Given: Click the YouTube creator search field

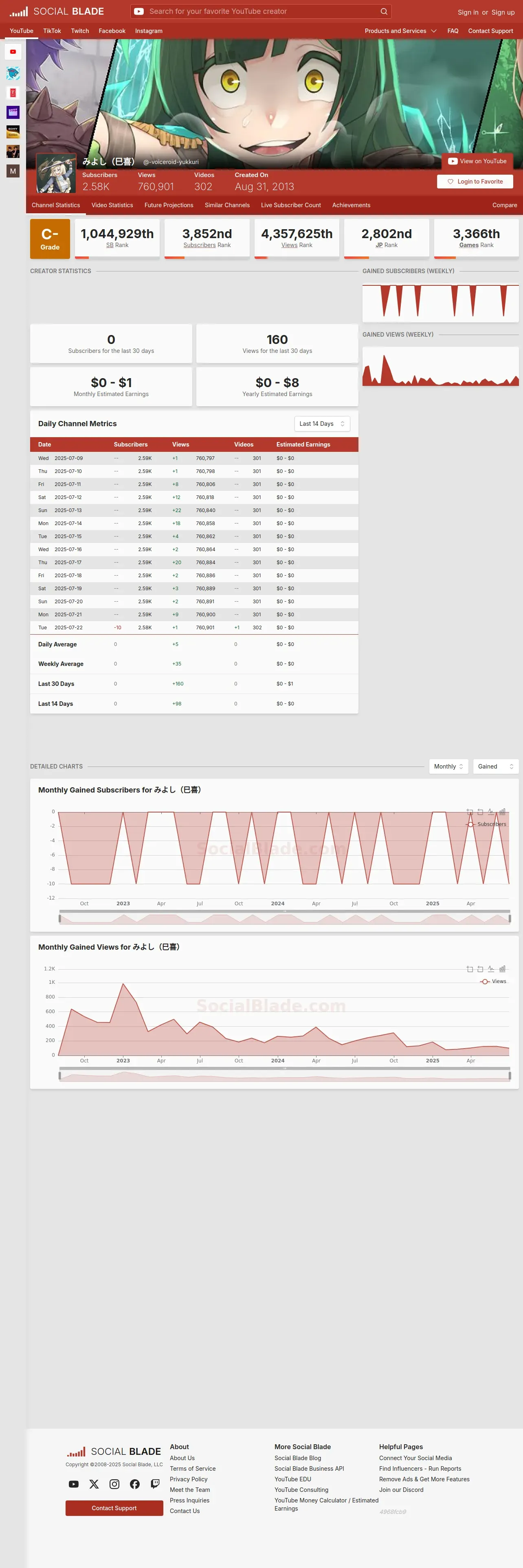Looking at the screenshot, I should (261, 11).
